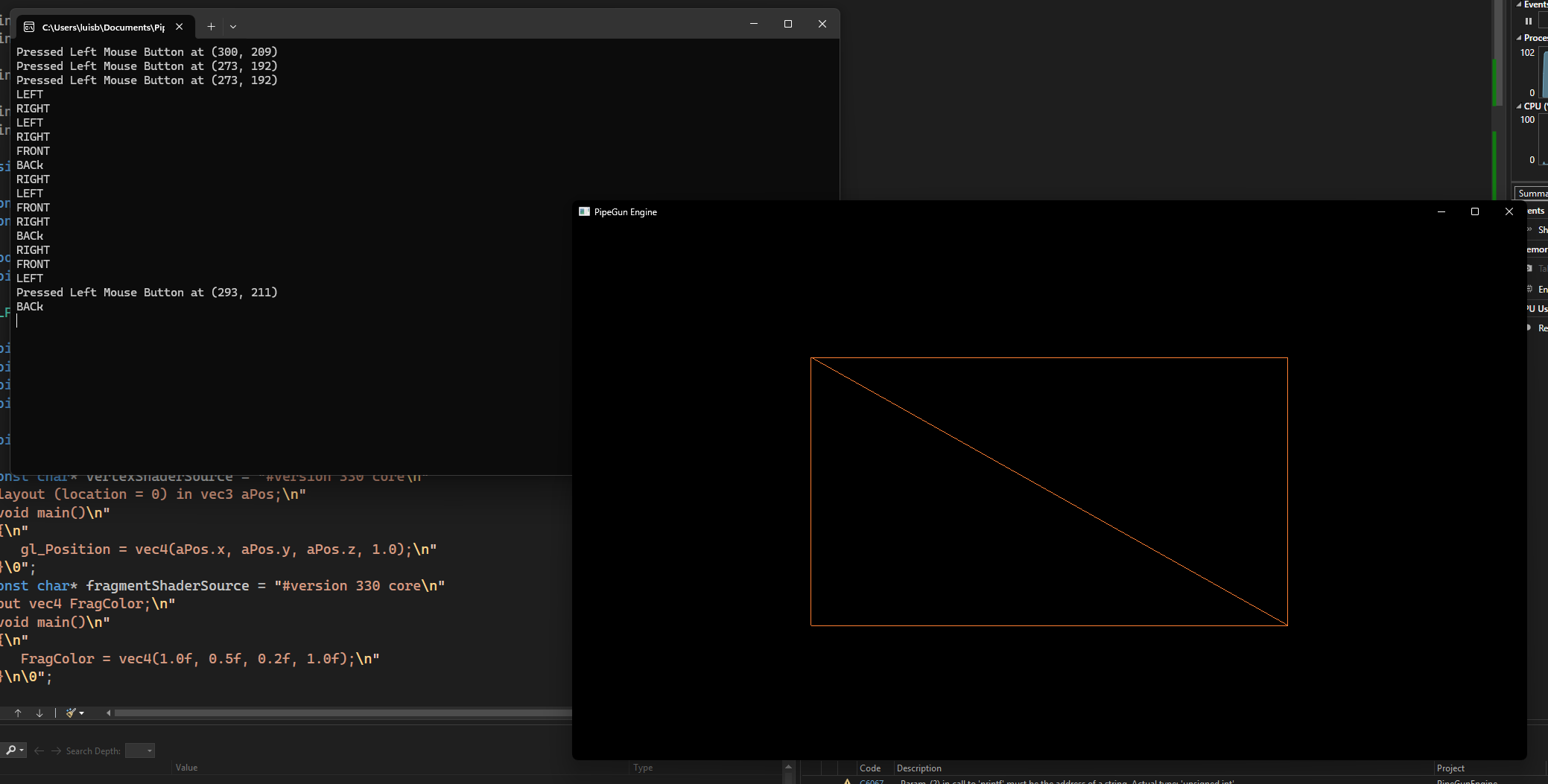Close the C:\Users\luisb terminal tab
This screenshot has height=784, width=1548.
179,27
